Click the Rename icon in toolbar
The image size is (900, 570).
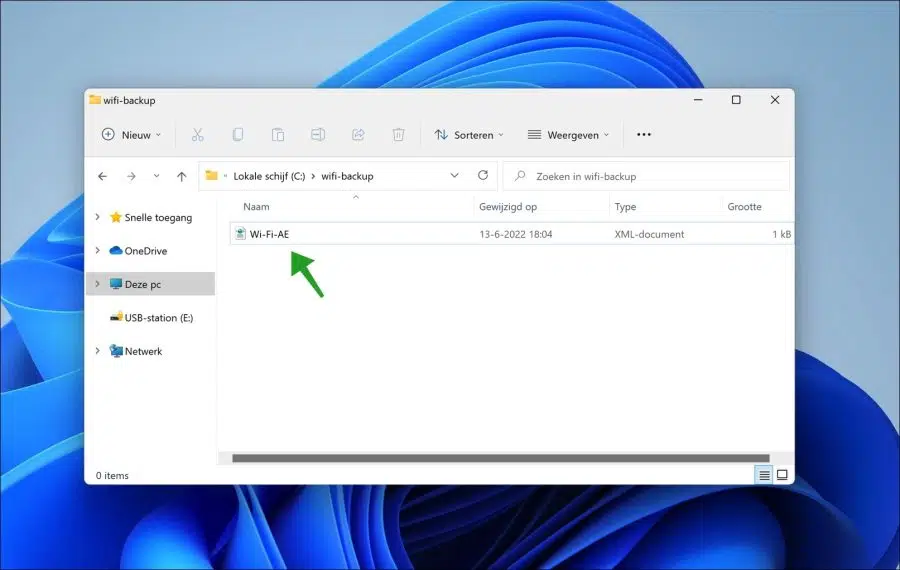coord(318,135)
